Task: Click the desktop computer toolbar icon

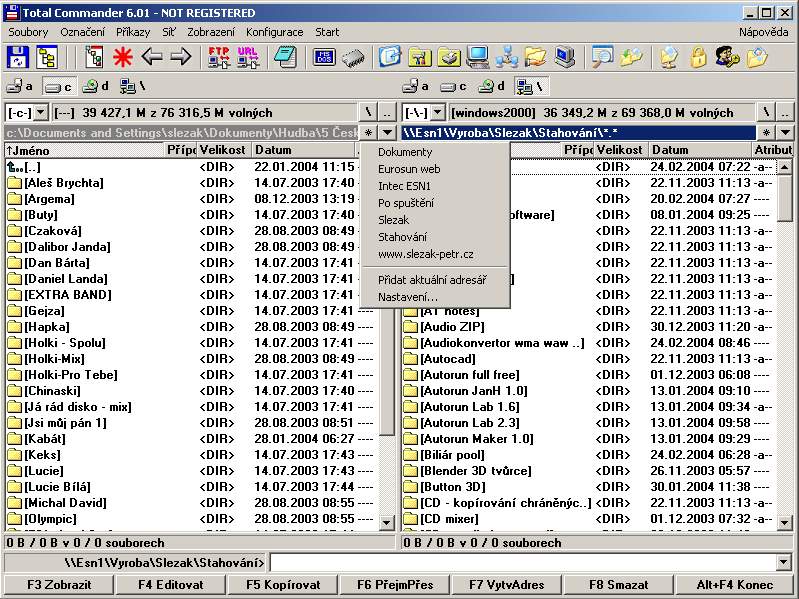Action: 477,57
